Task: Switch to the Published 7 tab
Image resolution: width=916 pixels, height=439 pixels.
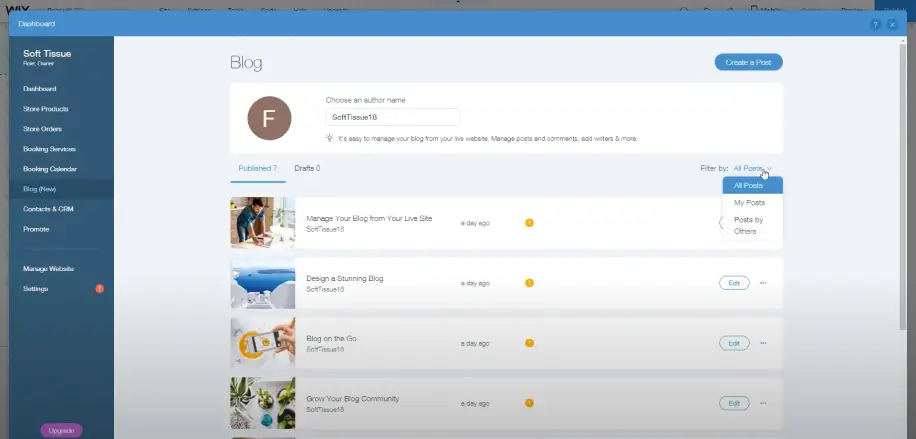Action: (x=258, y=168)
